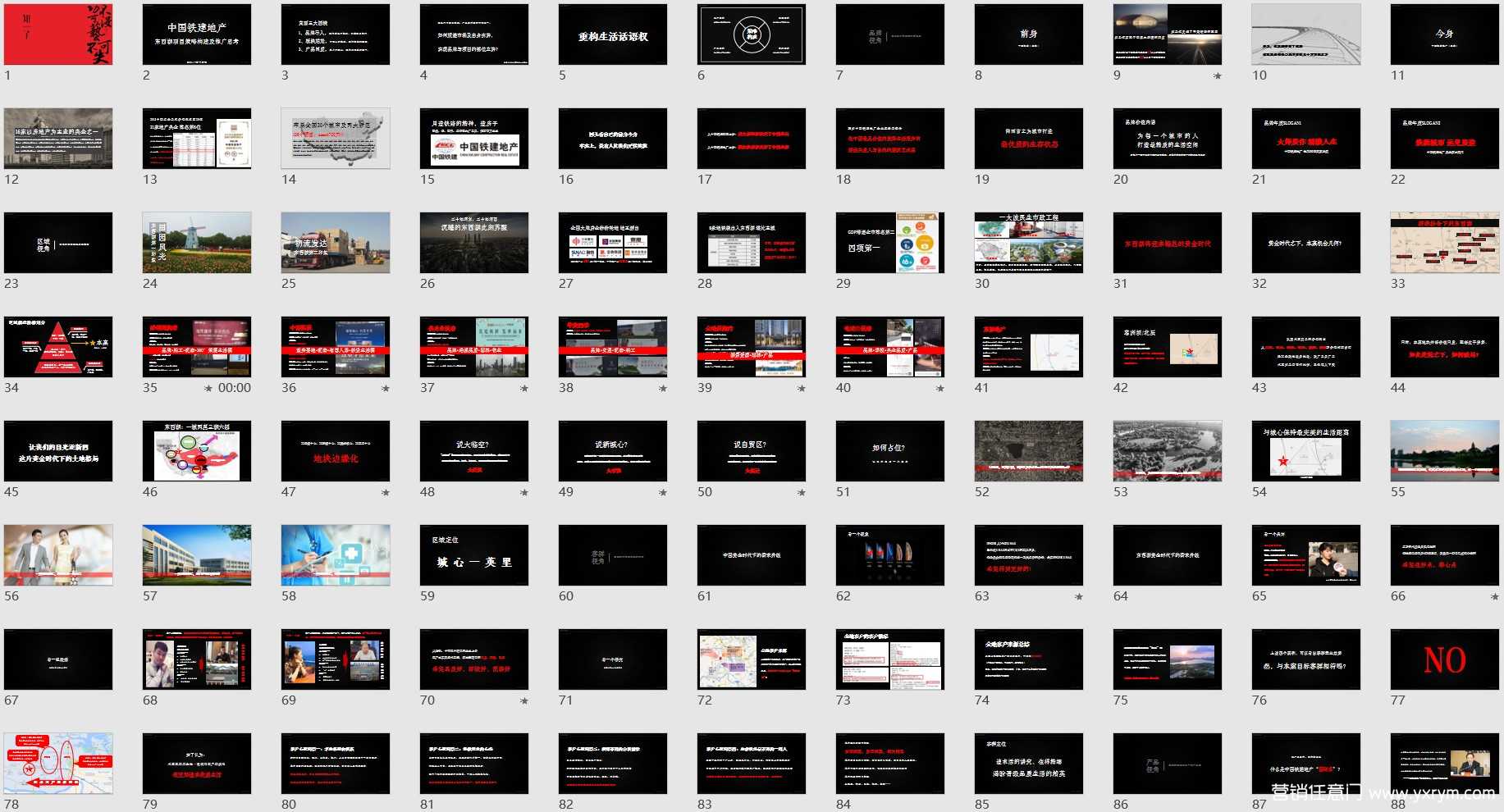Select slide 25 with the logistics truck photo

(x=336, y=243)
